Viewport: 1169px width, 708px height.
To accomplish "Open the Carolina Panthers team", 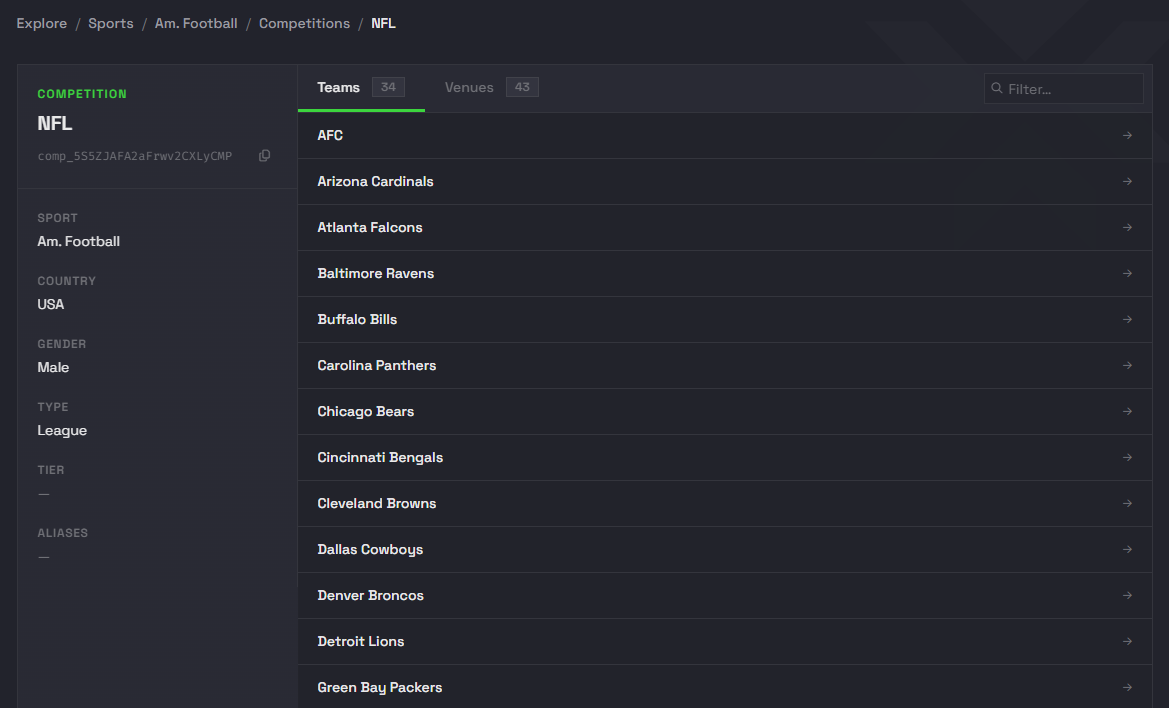I will [x=725, y=366].
